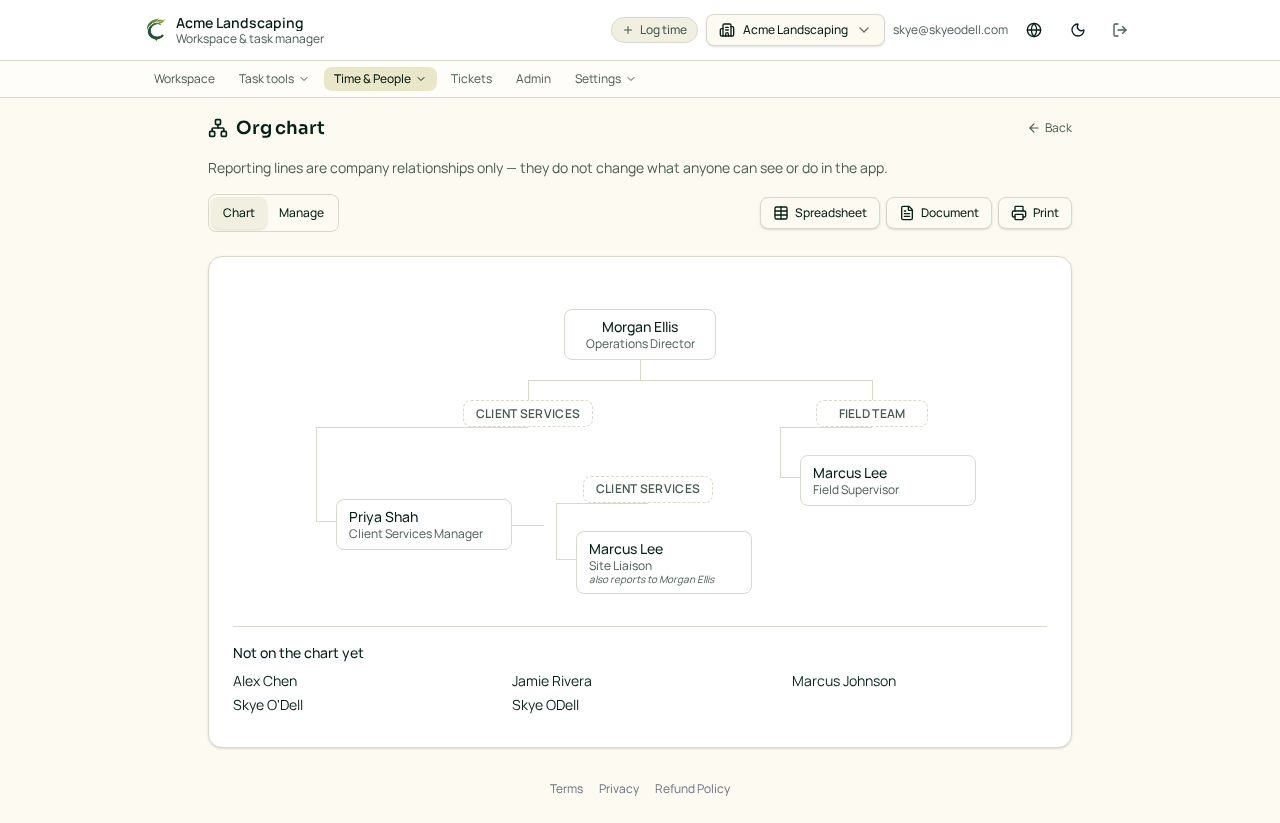Click the Org chart hierarchy icon
Screen dimensions: 1280x823
(x=218, y=128)
